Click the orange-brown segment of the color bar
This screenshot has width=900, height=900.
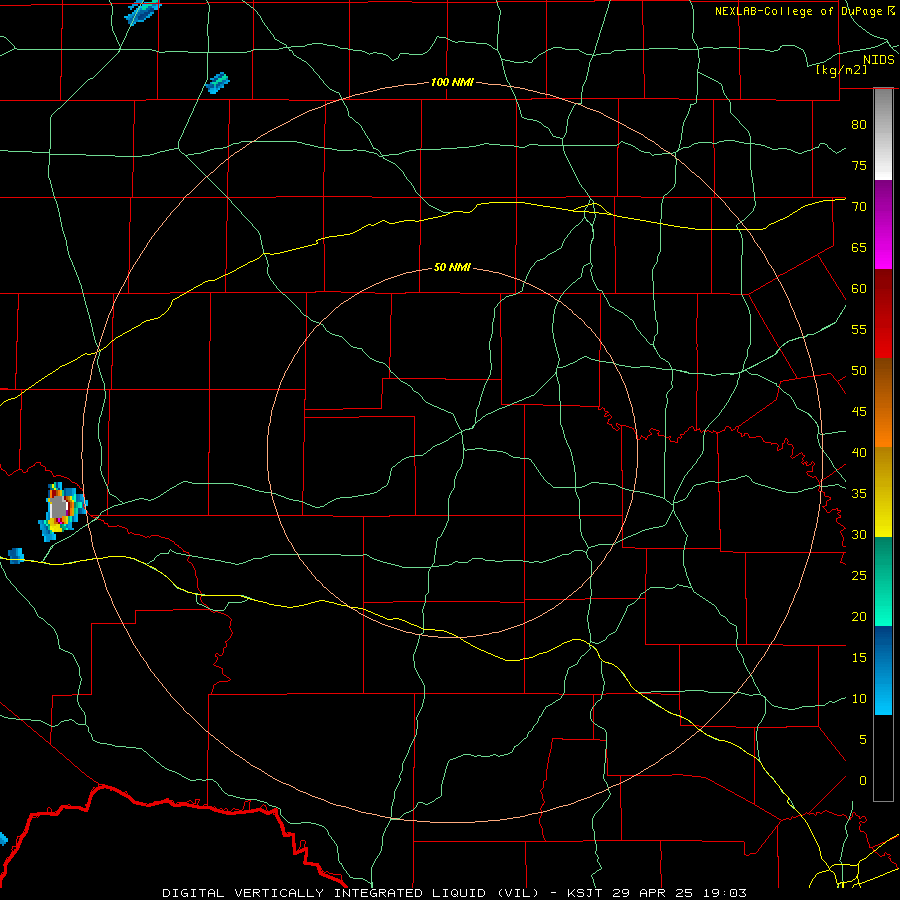click(883, 403)
